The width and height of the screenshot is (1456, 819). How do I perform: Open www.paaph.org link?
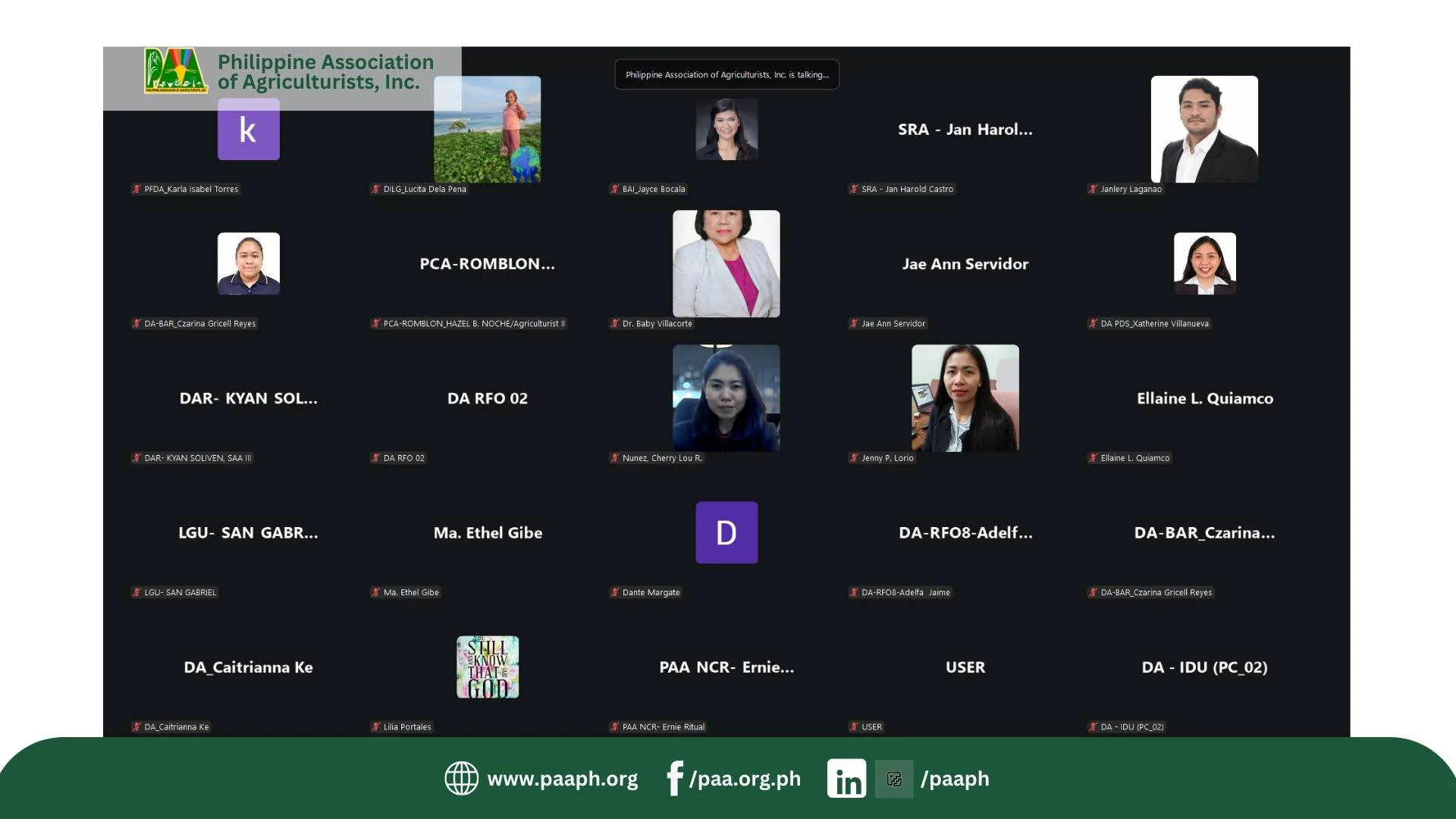562,779
